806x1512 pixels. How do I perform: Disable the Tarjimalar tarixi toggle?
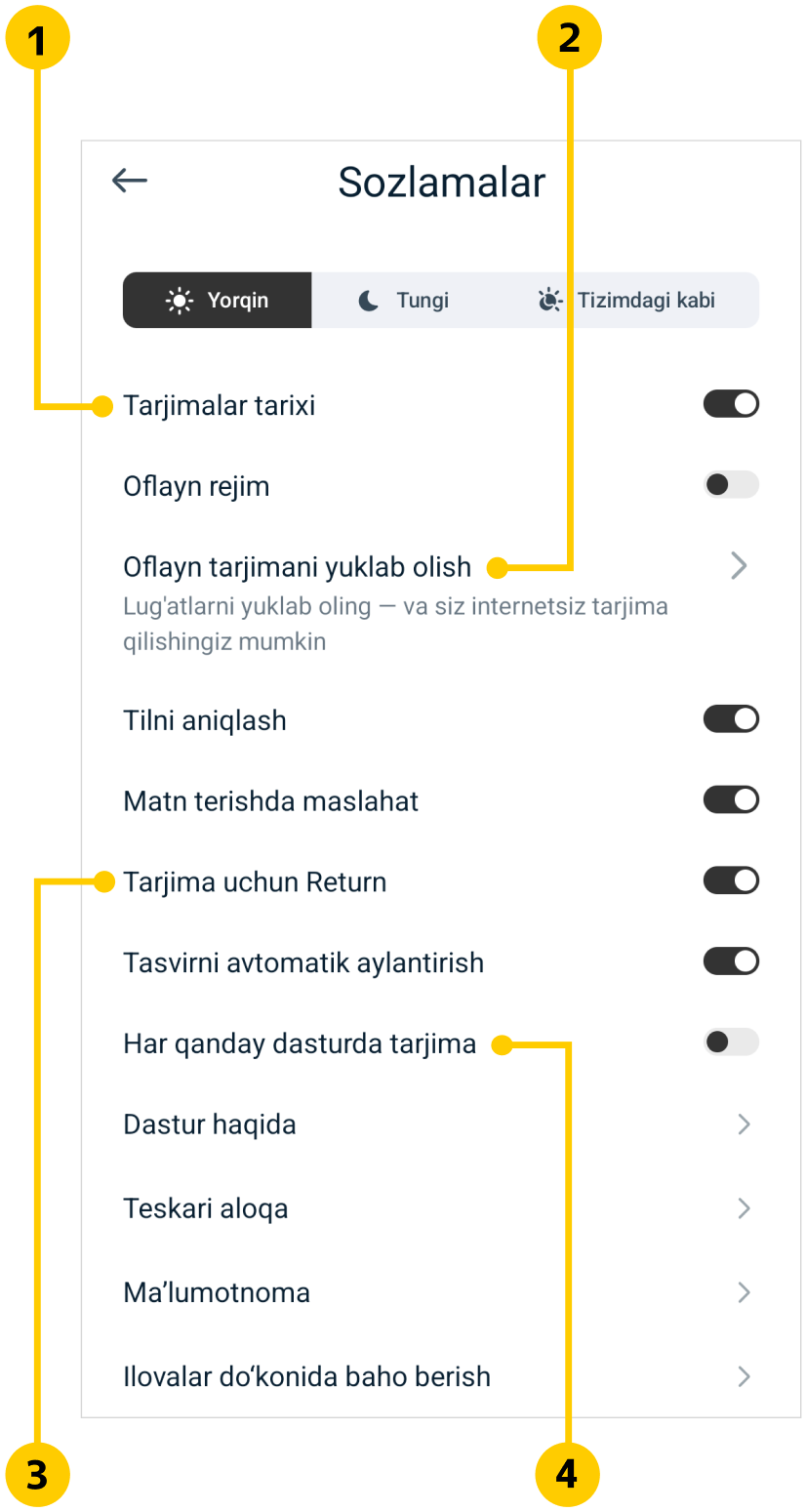[x=731, y=404]
